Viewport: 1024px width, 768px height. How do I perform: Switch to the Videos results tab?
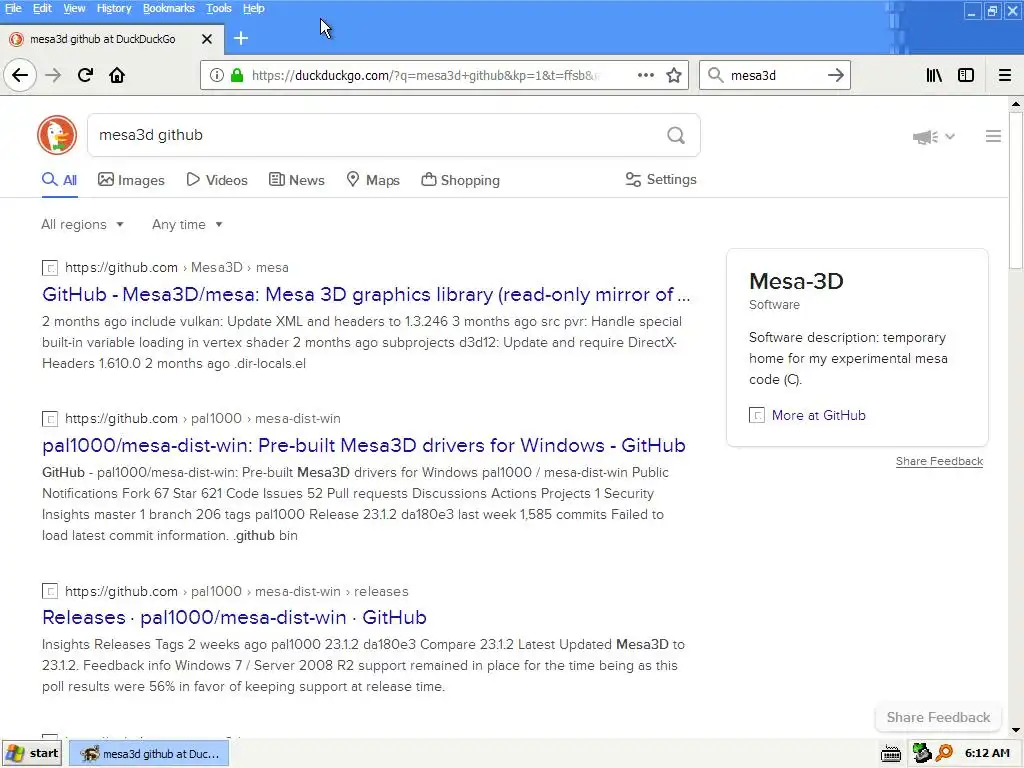coord(217,180)
